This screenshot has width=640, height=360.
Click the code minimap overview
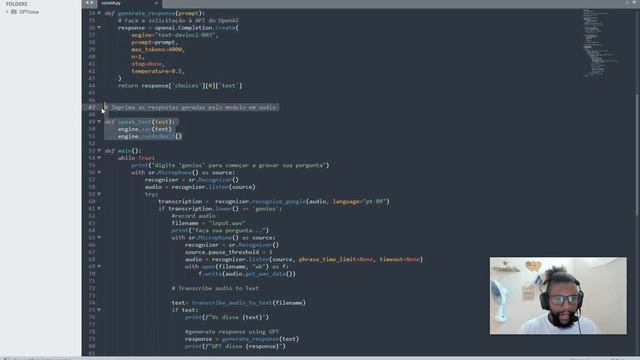click(x=600, y=43)
